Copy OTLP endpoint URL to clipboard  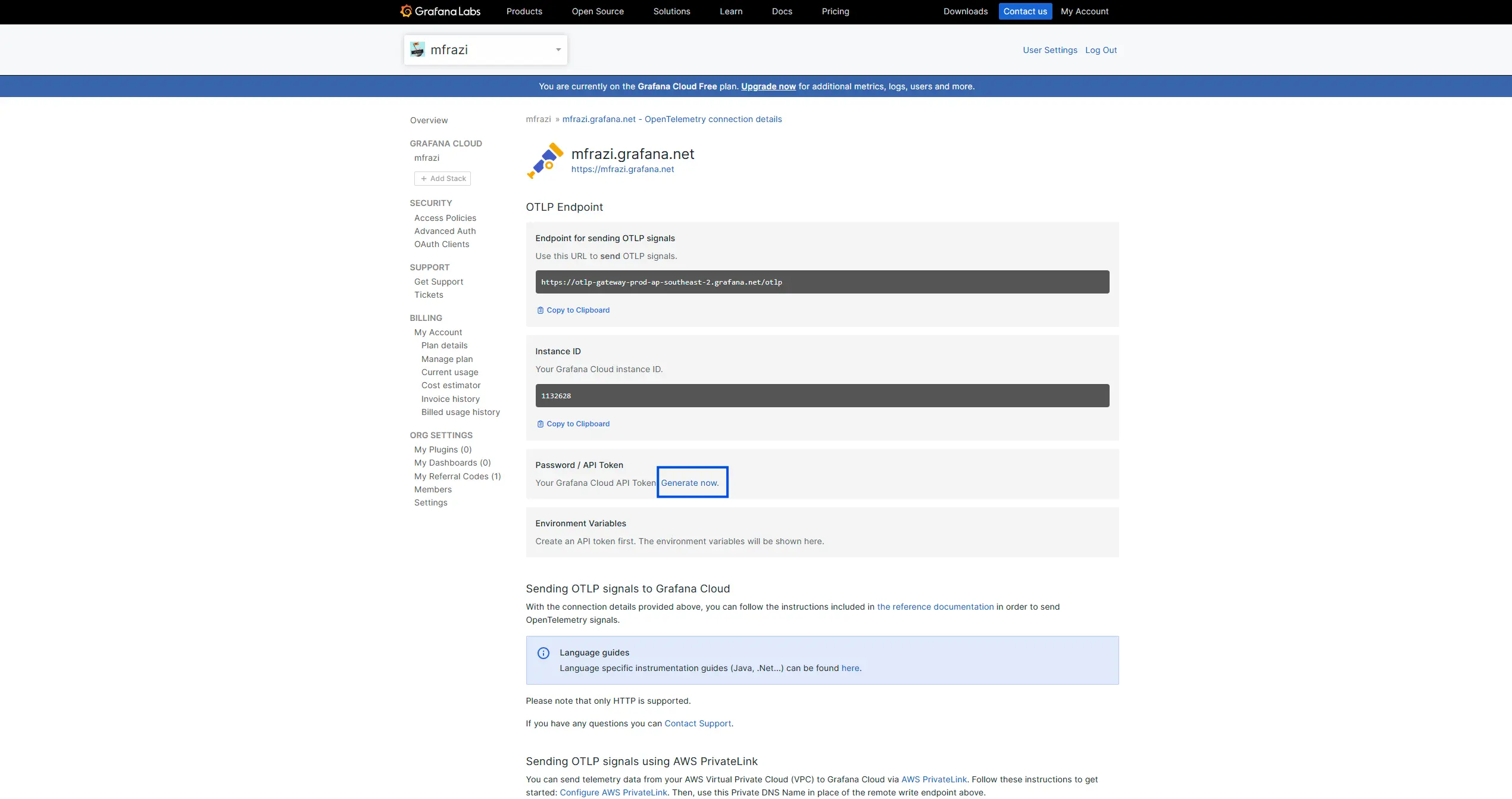tap(573, 310)
